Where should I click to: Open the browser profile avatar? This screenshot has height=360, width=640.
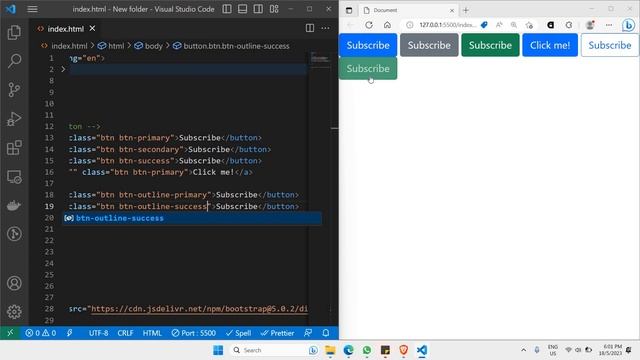coord(590,25)
